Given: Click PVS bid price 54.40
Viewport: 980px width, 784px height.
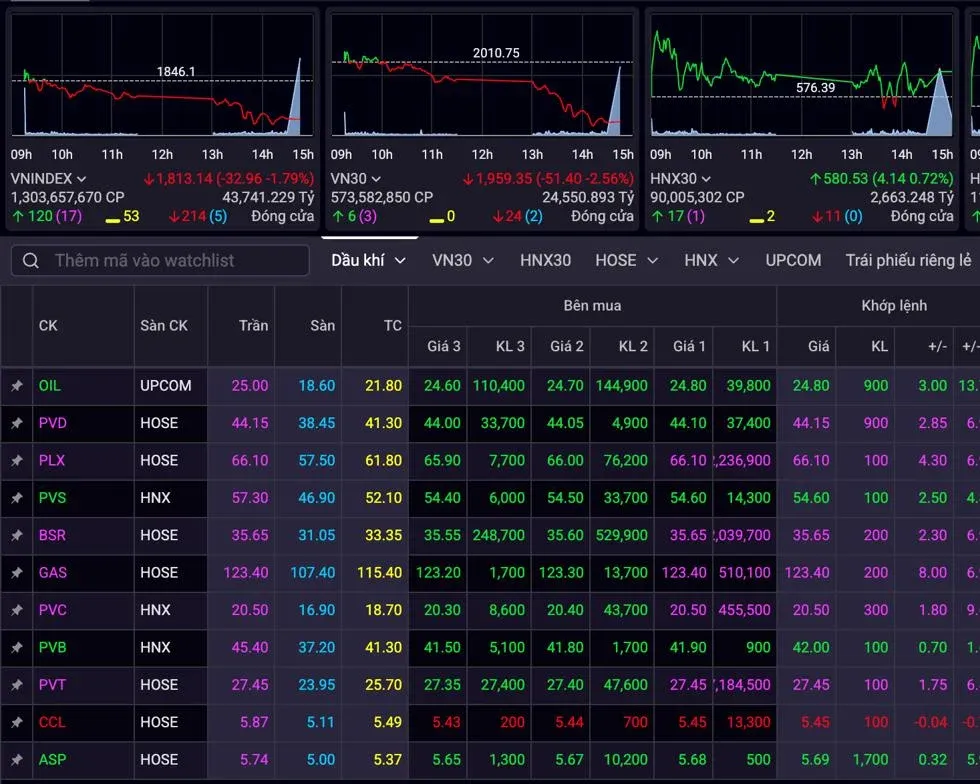Looking at the screenshot, I should 442,498.
